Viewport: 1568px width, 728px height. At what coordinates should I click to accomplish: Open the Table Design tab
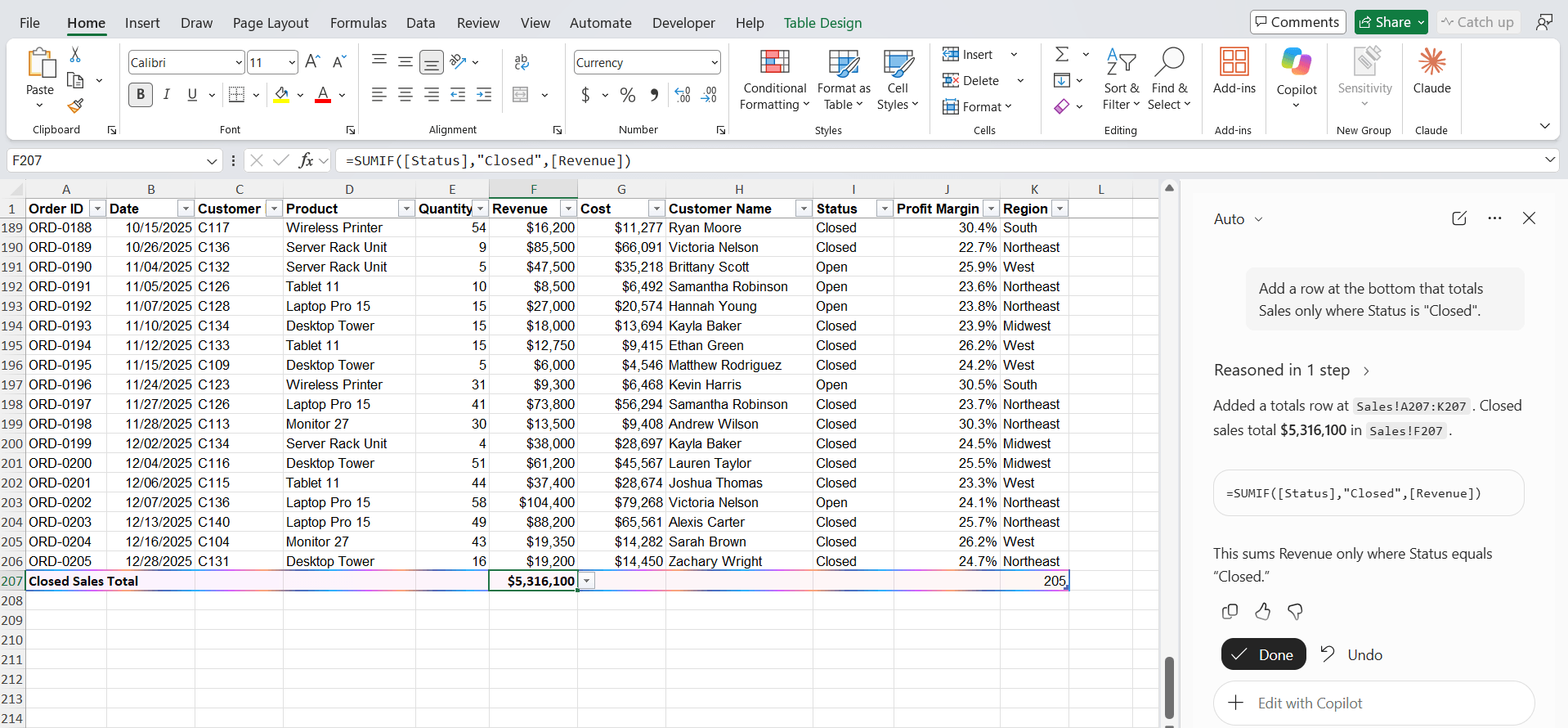tap(822, 23)
